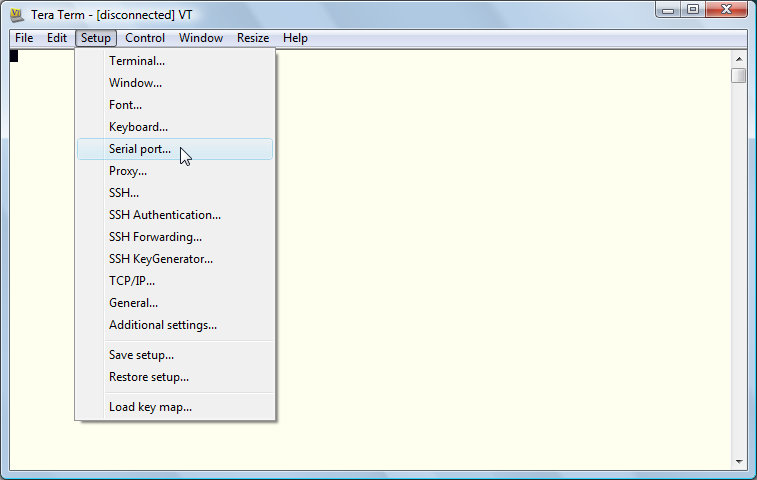Click the scrollbar down arrow
757x480 pixels.
pos(738,462)
